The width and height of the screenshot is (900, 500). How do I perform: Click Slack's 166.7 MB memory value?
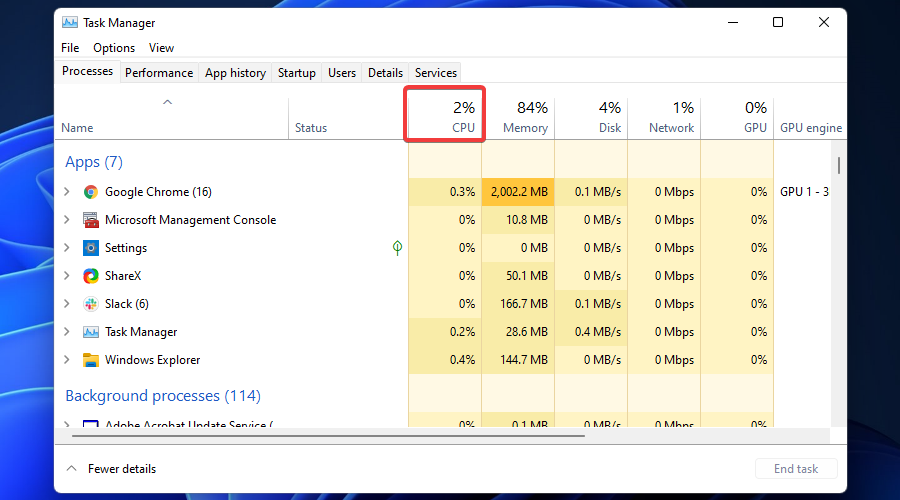pos(523,304)
